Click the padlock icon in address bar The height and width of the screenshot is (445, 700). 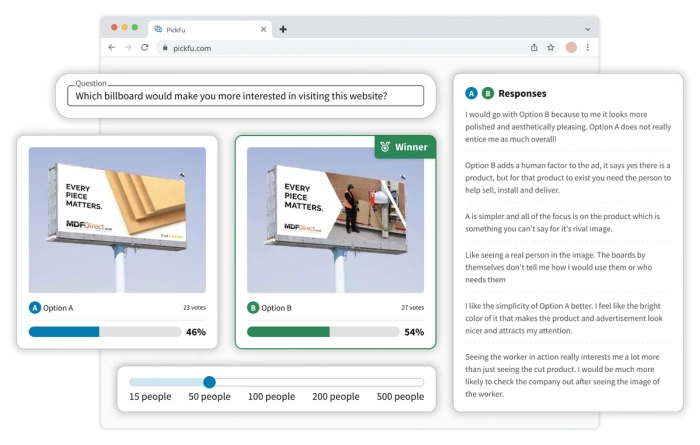(165, 48)
